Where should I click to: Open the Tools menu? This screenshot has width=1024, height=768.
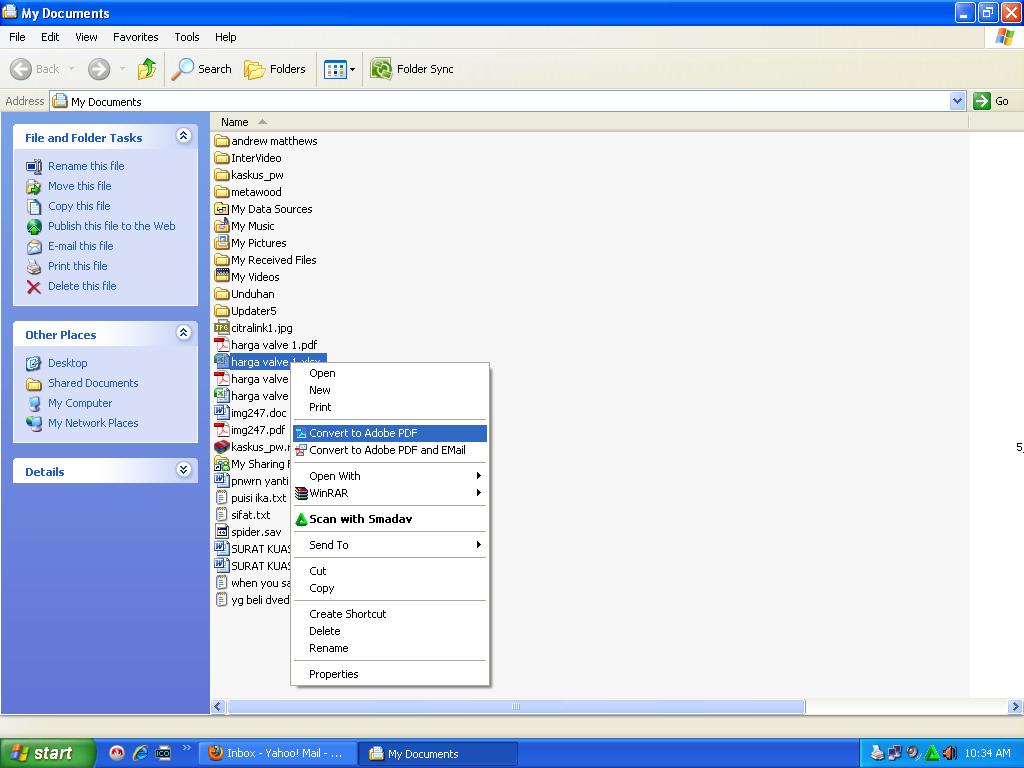[186, 37]
